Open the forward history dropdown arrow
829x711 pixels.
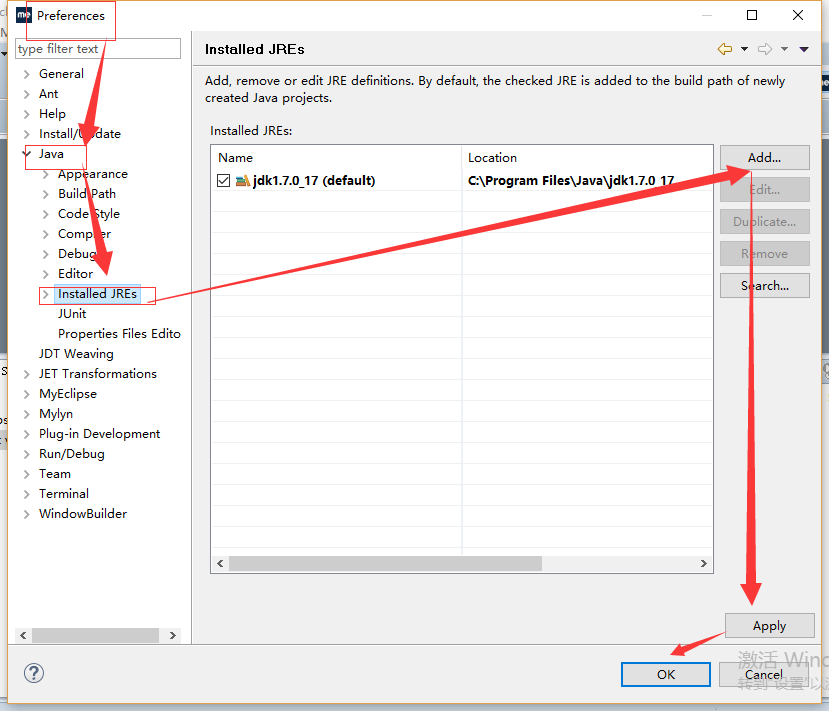[785, 49]
